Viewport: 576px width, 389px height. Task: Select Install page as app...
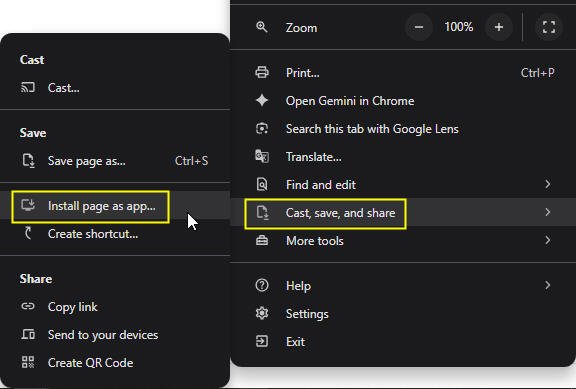coord(115,206)
